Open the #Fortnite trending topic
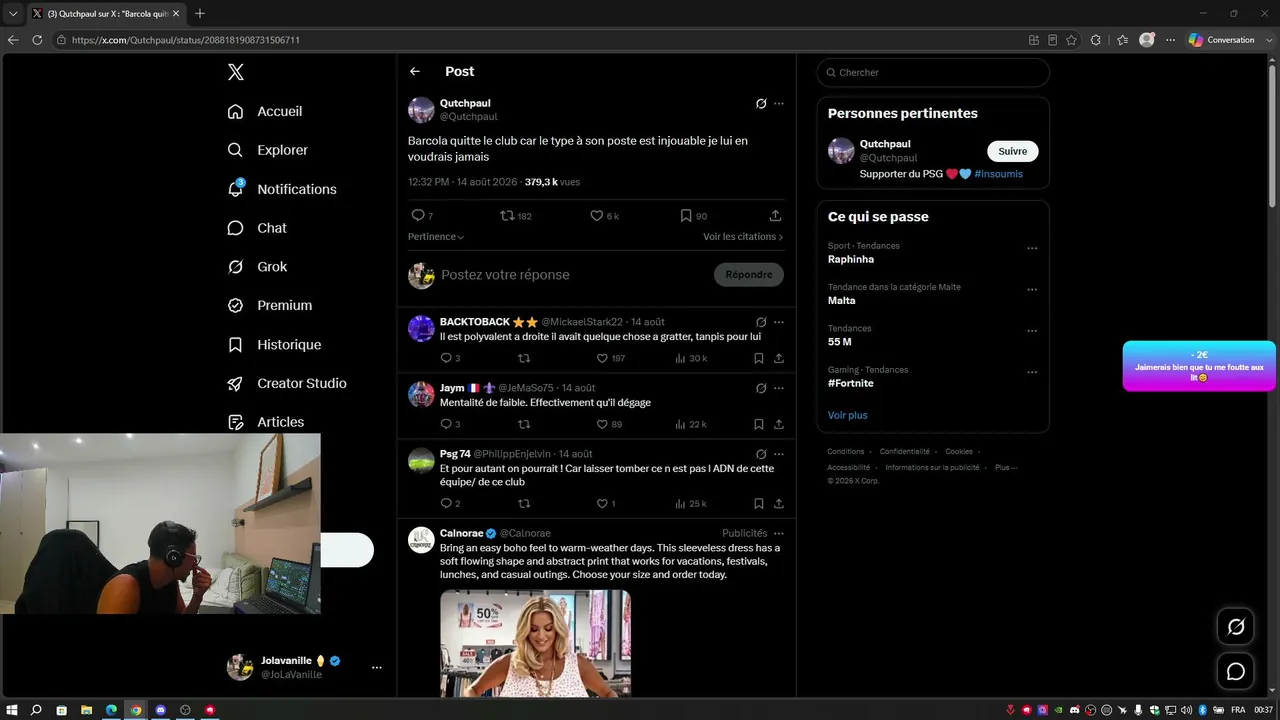The width and height of the screenshot is (1280, 720). coord(851,383)
